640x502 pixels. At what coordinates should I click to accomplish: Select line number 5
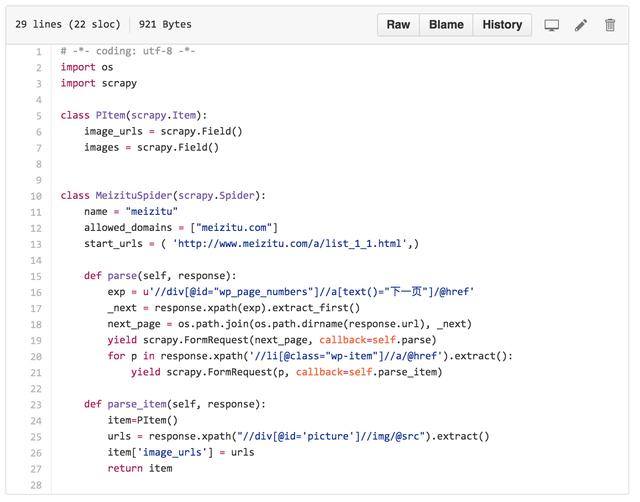(x=38, y=116)
